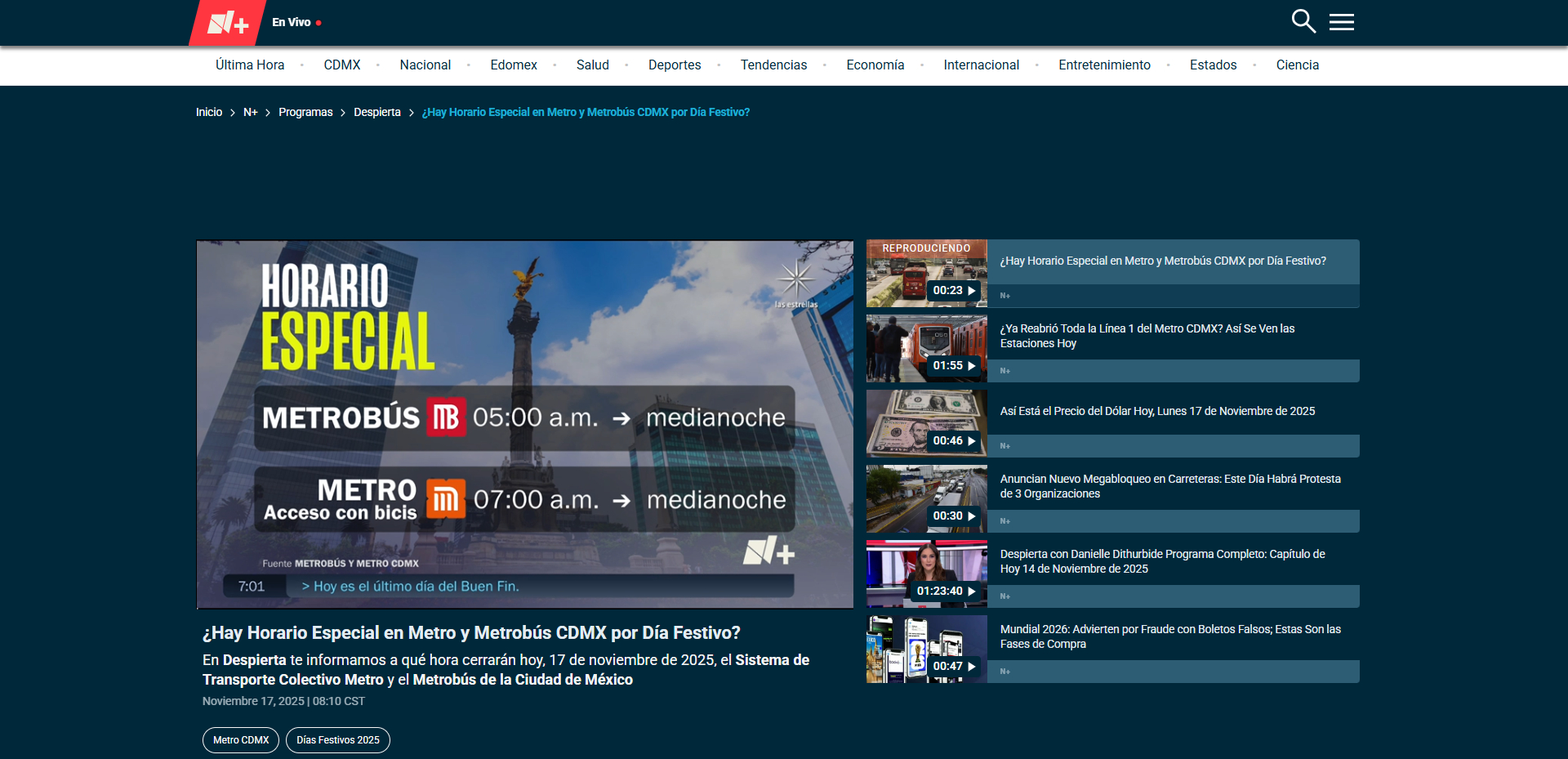1568x759 pixels.
Task: Open the Economía section
Action: click(x=875, y=65)
